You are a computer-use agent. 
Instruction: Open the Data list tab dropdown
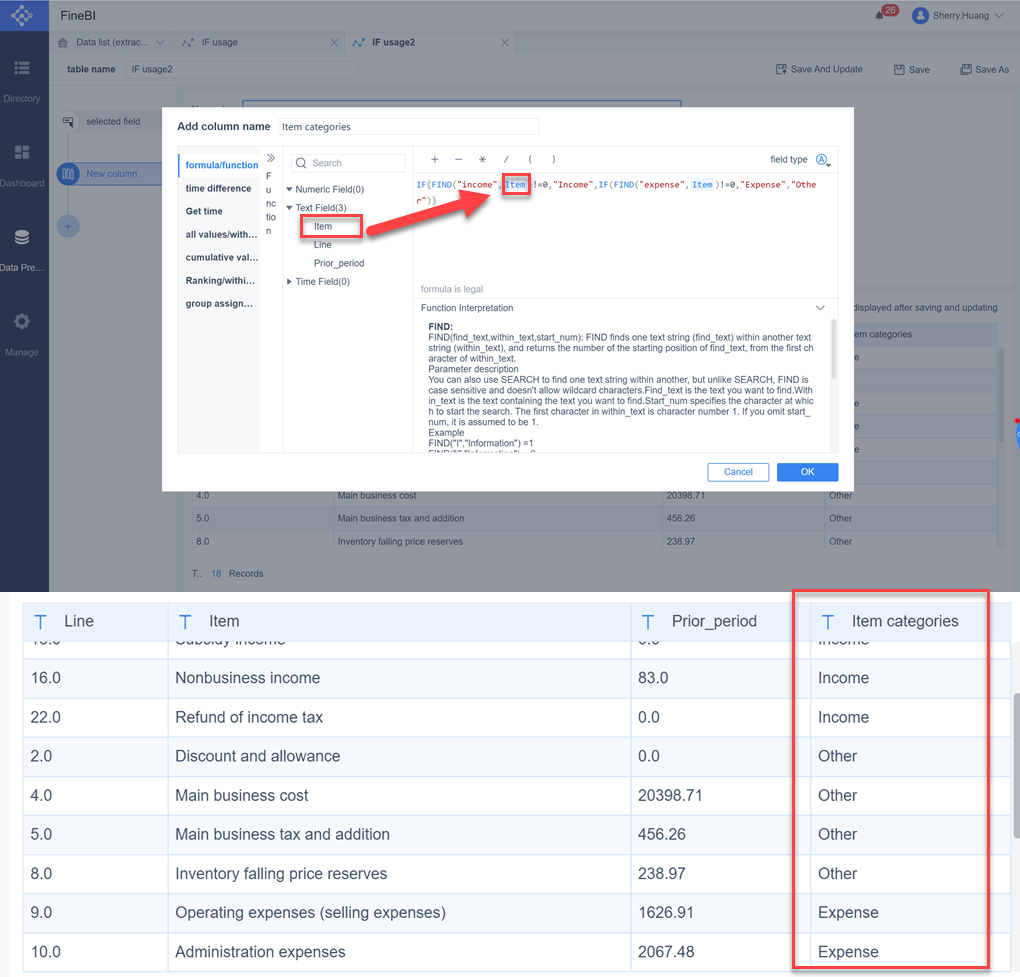160,42
